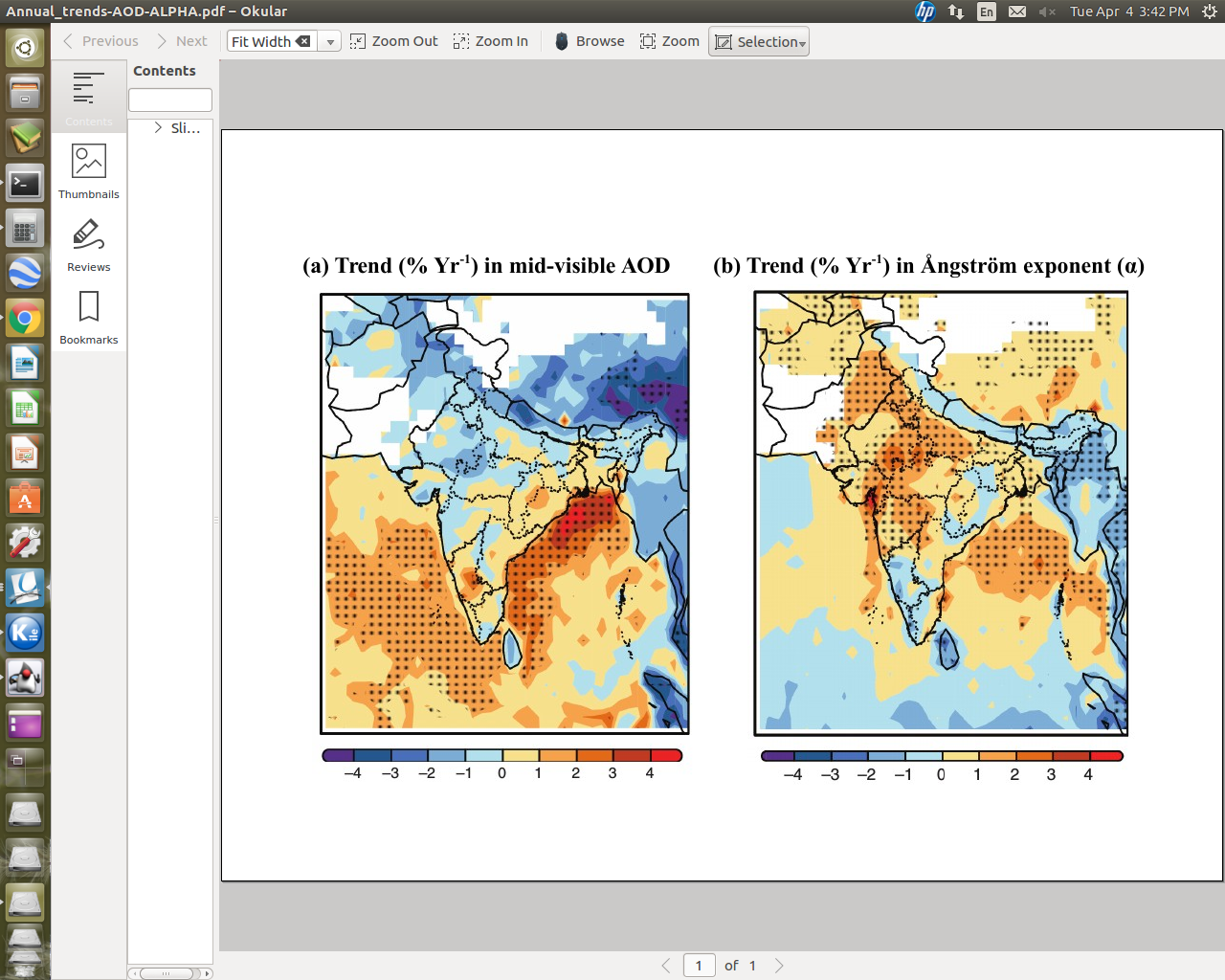The width and height of the screenshot is (1225, 980).
Task: Open the Bookmarks sidebar panel
Action: coord(88,318)
